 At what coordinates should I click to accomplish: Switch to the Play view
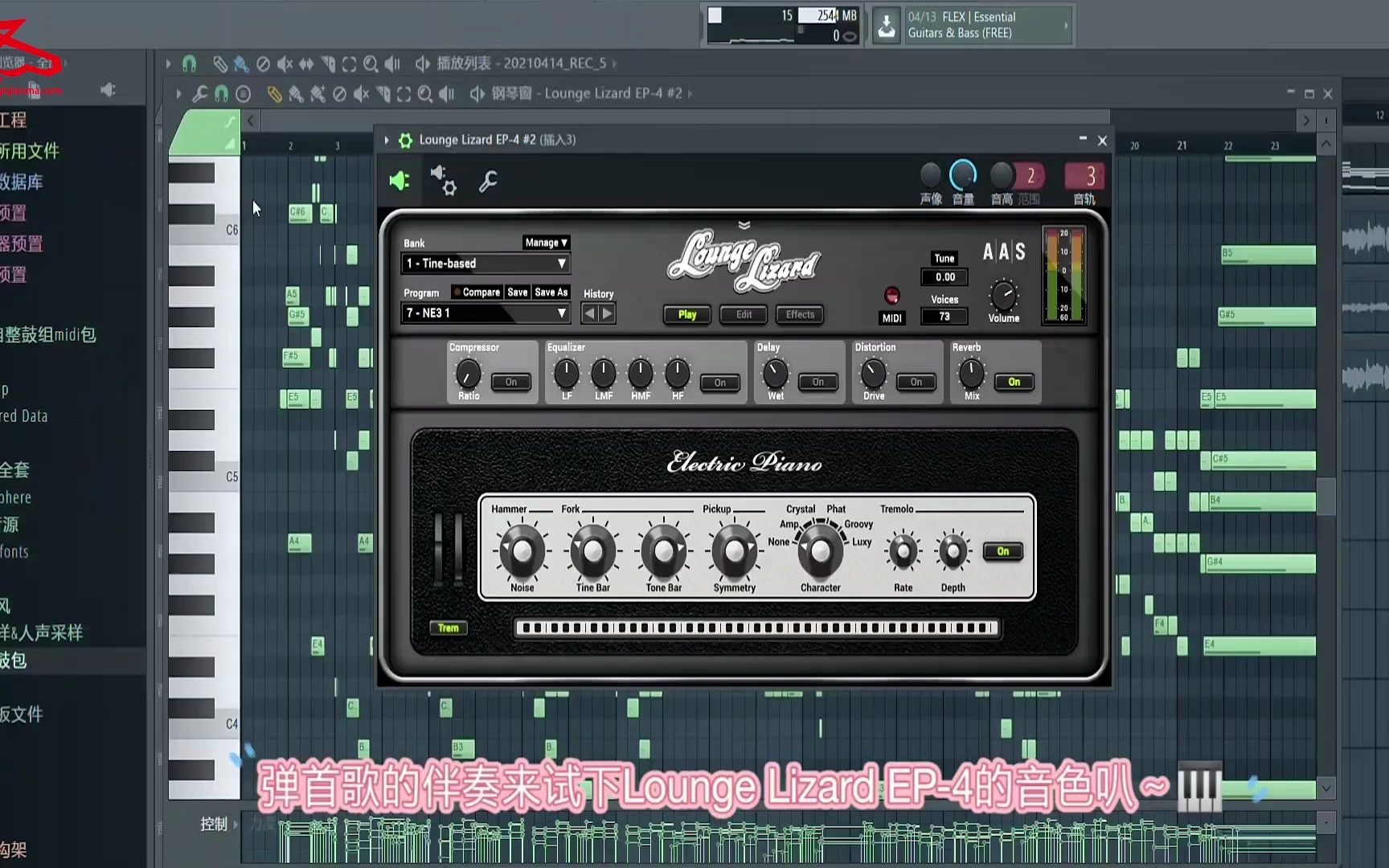[x=687, y=314]
